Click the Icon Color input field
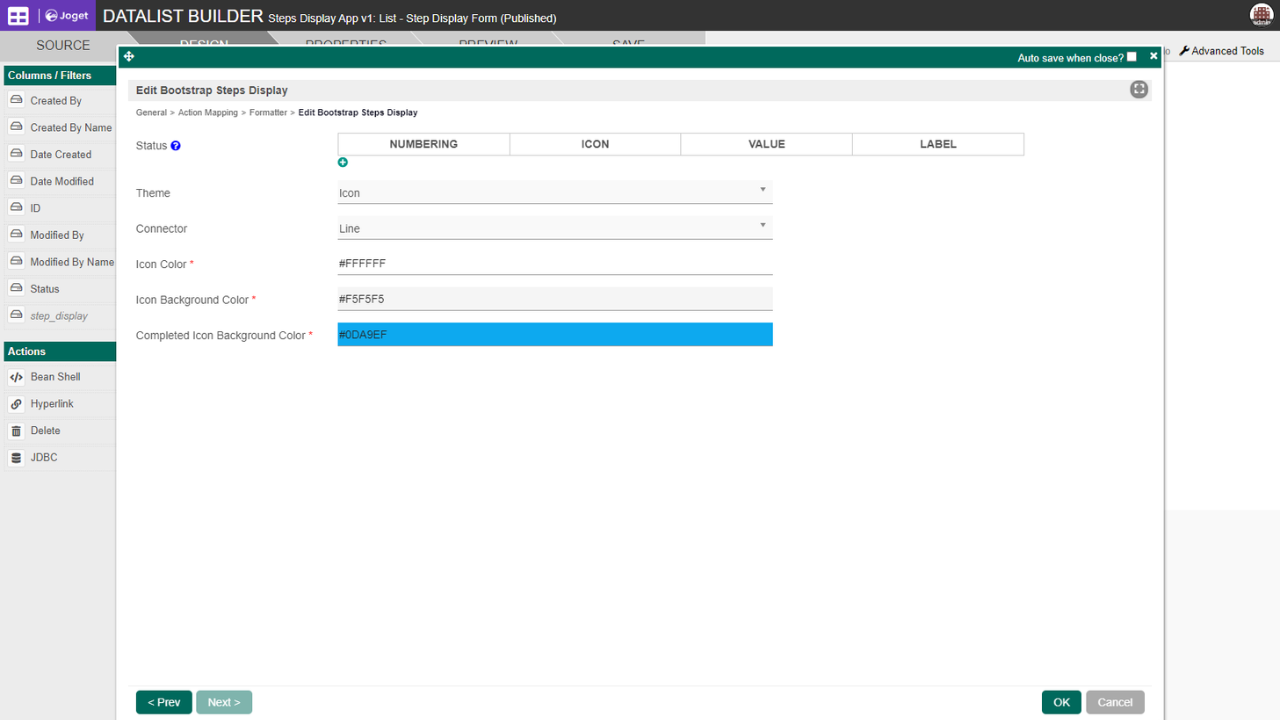The width and height of the screenshot is (1280, 720). coord(555,264)
